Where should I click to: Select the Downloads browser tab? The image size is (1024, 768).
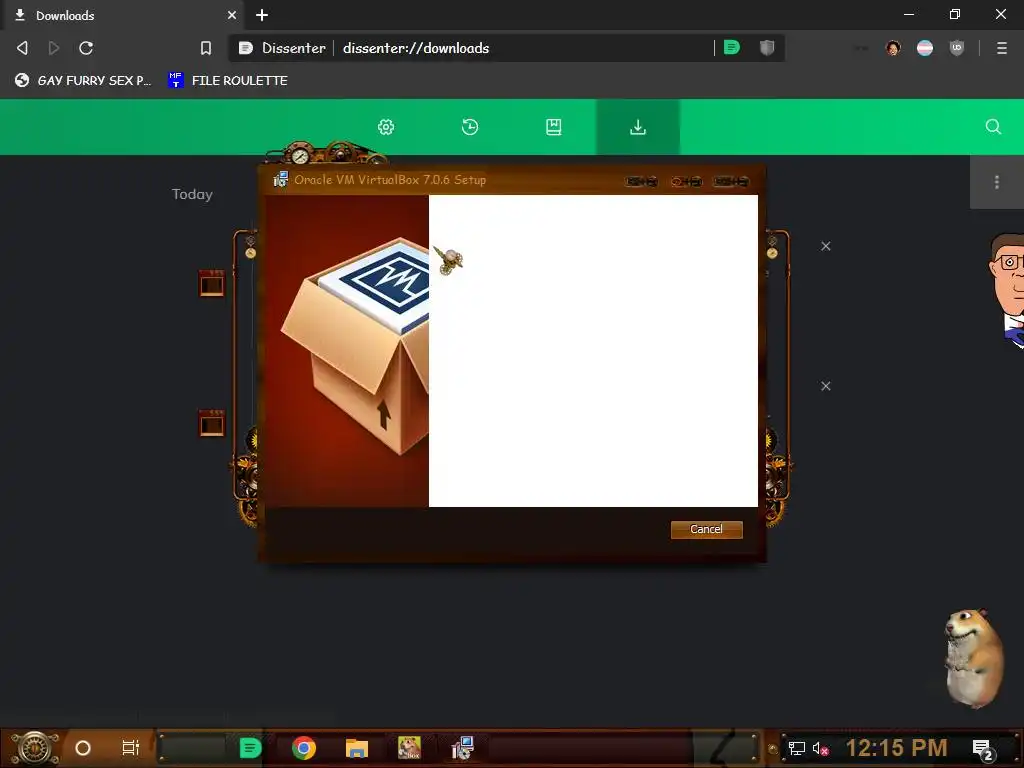[x=122, y=15]
